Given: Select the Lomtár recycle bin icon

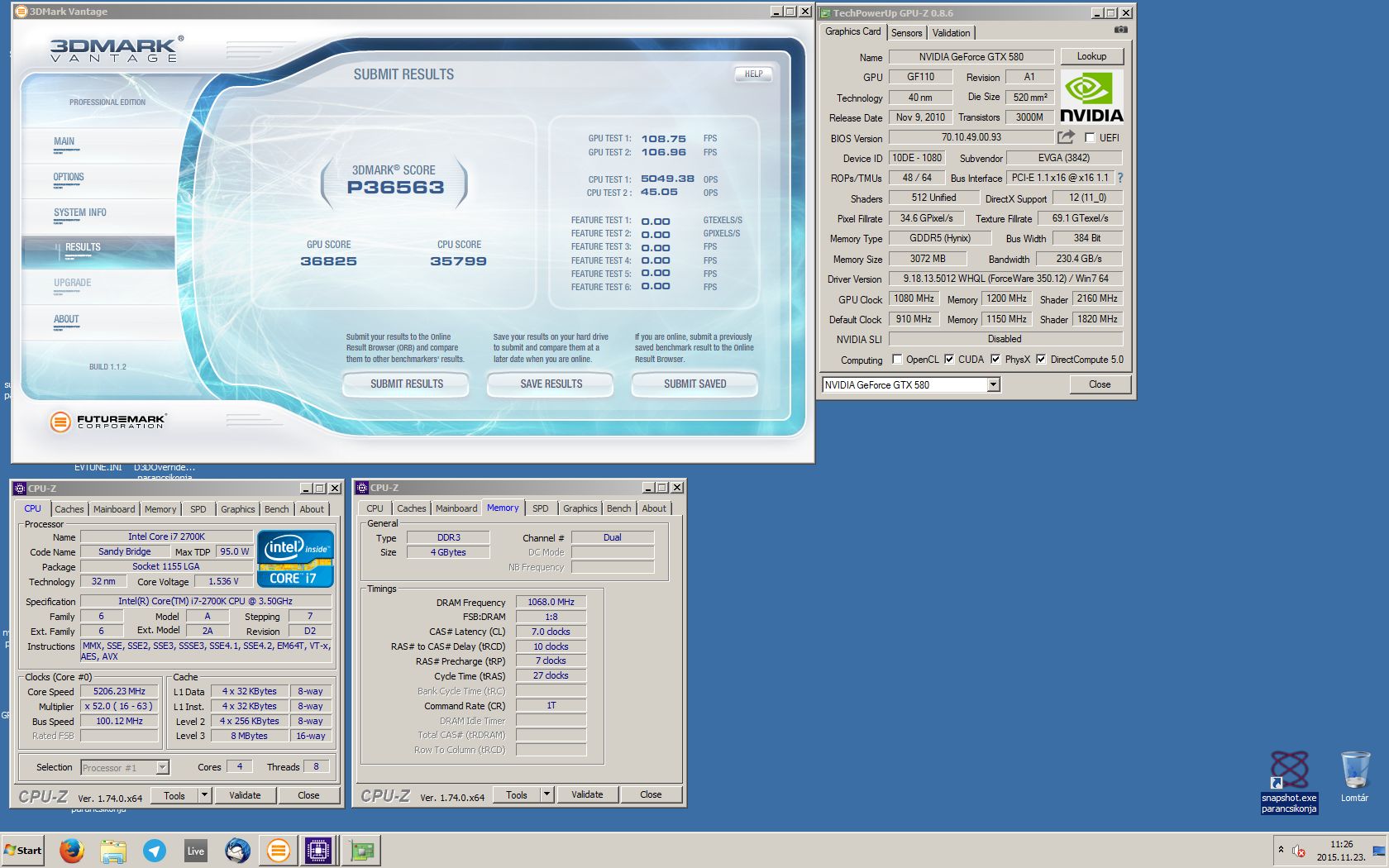Looking at the screenshot, I should tap(1354, 776).
